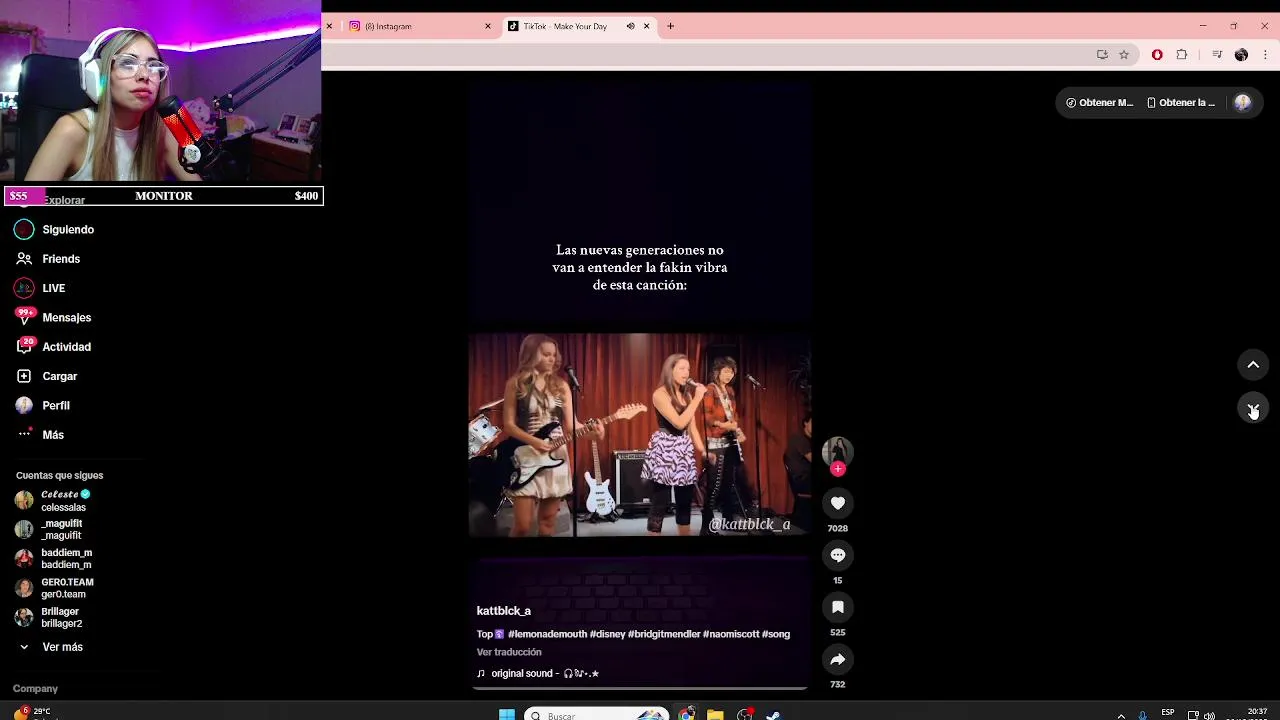Click the video progress bar
This screenshot has height=720, width=1280.
pyautogui.click(x=640, y=688)
